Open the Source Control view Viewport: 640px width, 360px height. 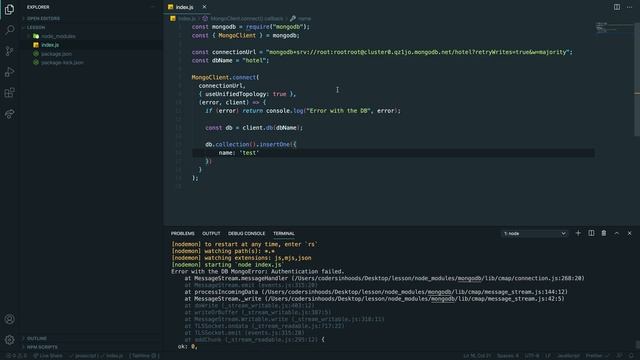coord(9,51)
